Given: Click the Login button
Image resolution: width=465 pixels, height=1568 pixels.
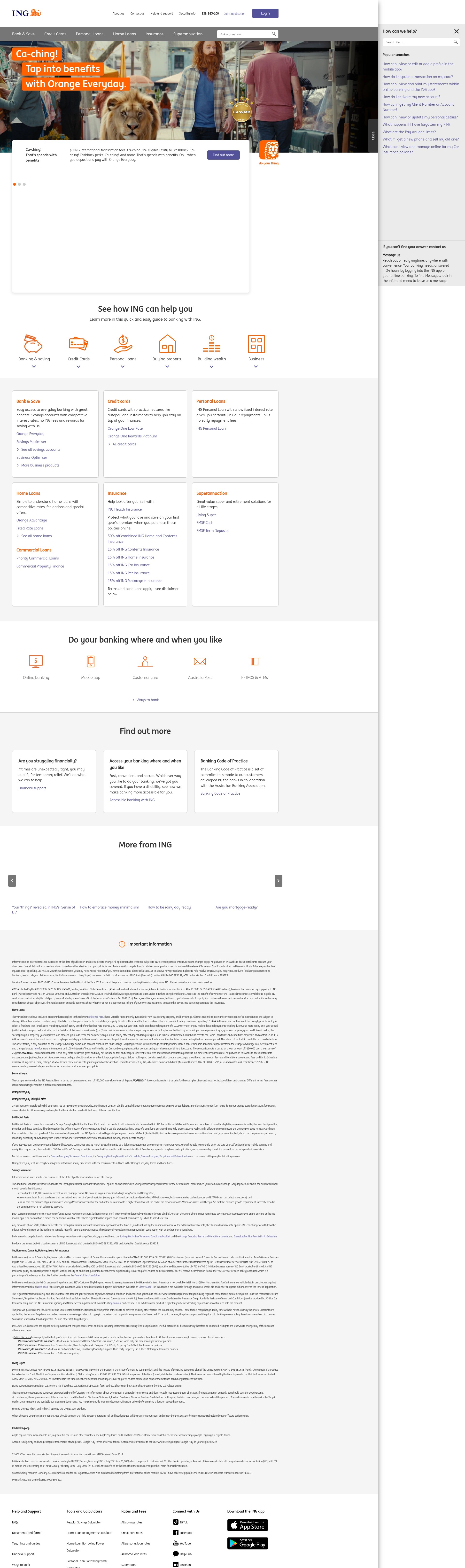Looking at the screenshot, I should (265, 13).
